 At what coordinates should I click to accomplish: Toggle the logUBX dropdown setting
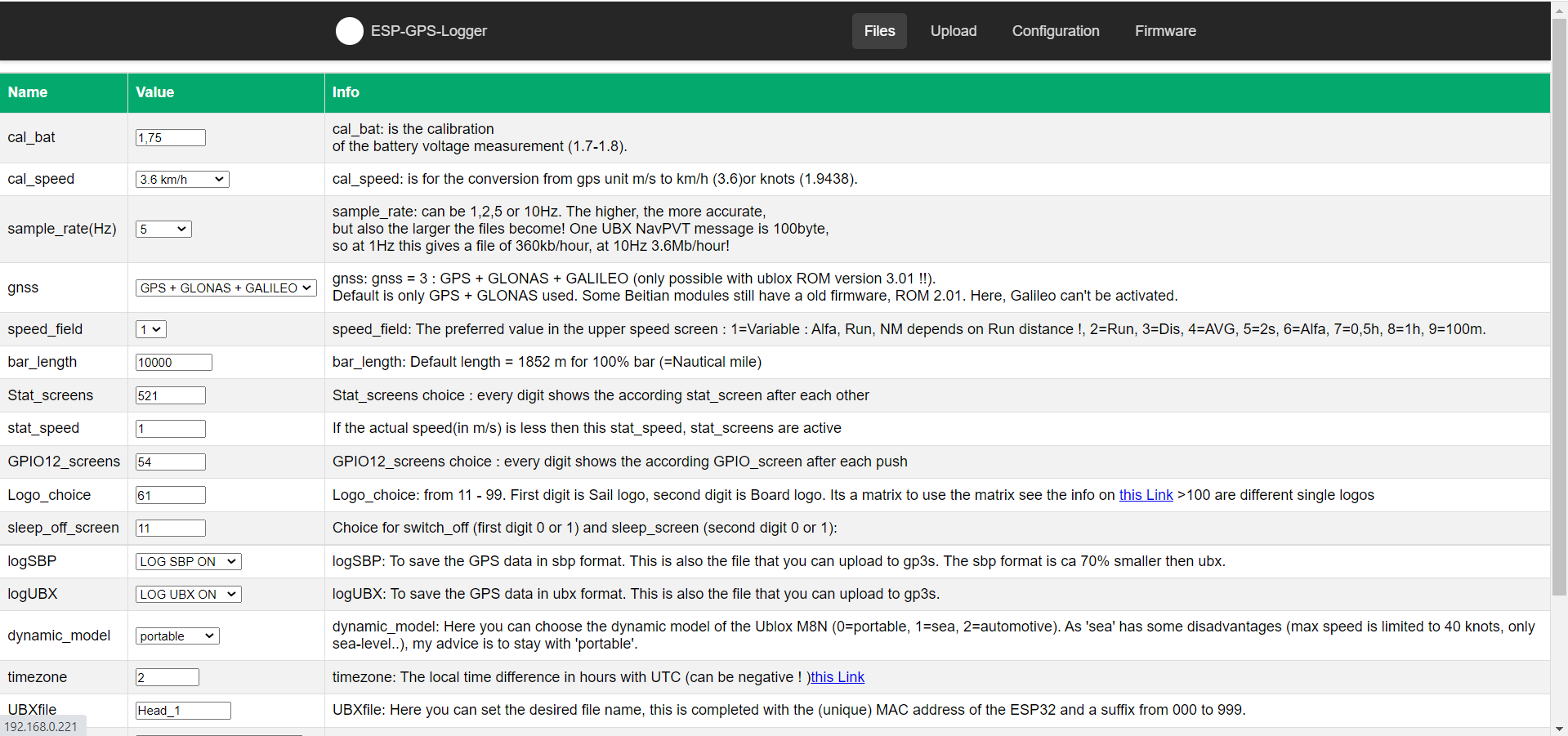coord(188,595)
